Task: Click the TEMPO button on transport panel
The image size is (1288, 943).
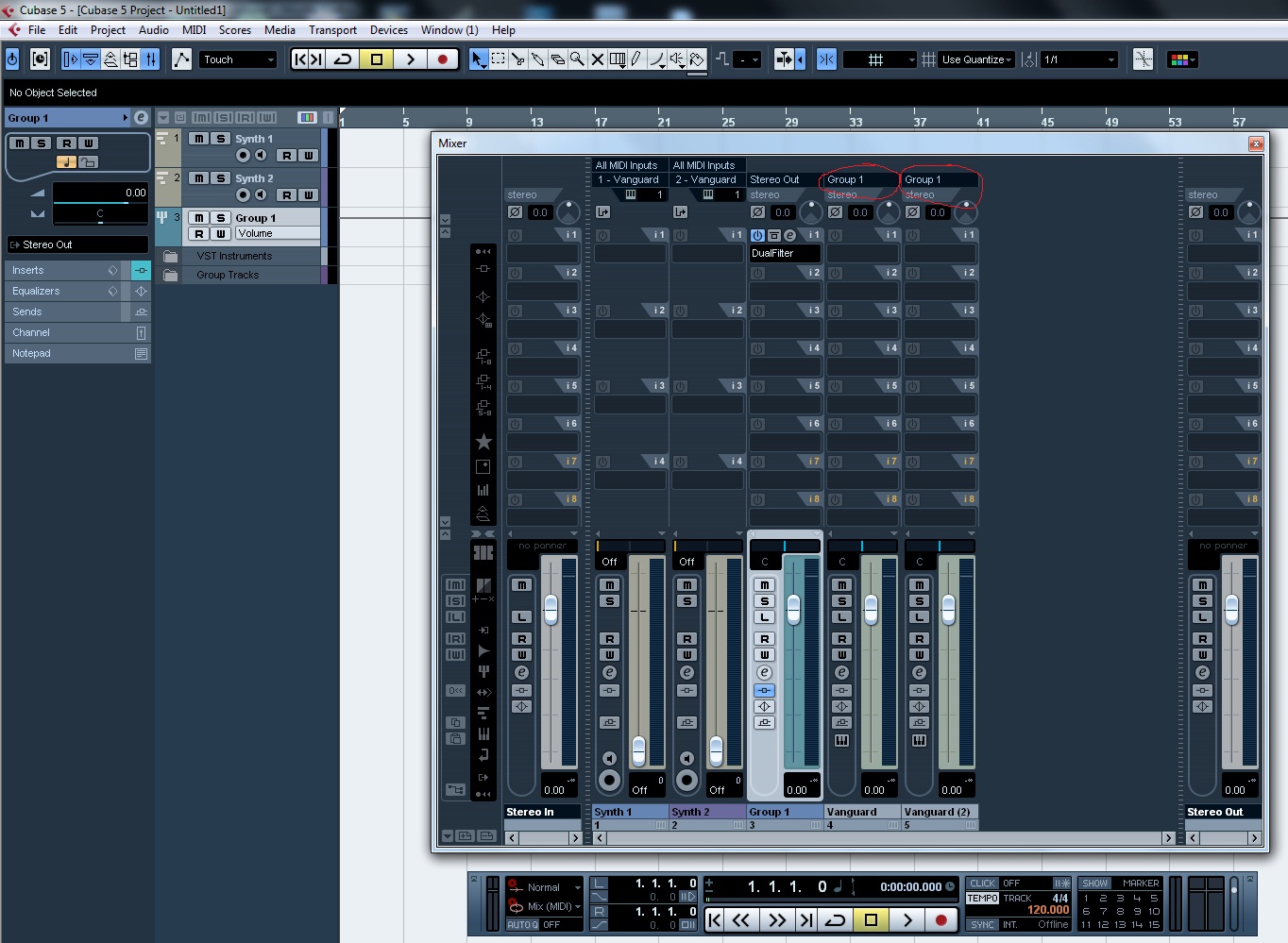Action: [x=982, y=899]
